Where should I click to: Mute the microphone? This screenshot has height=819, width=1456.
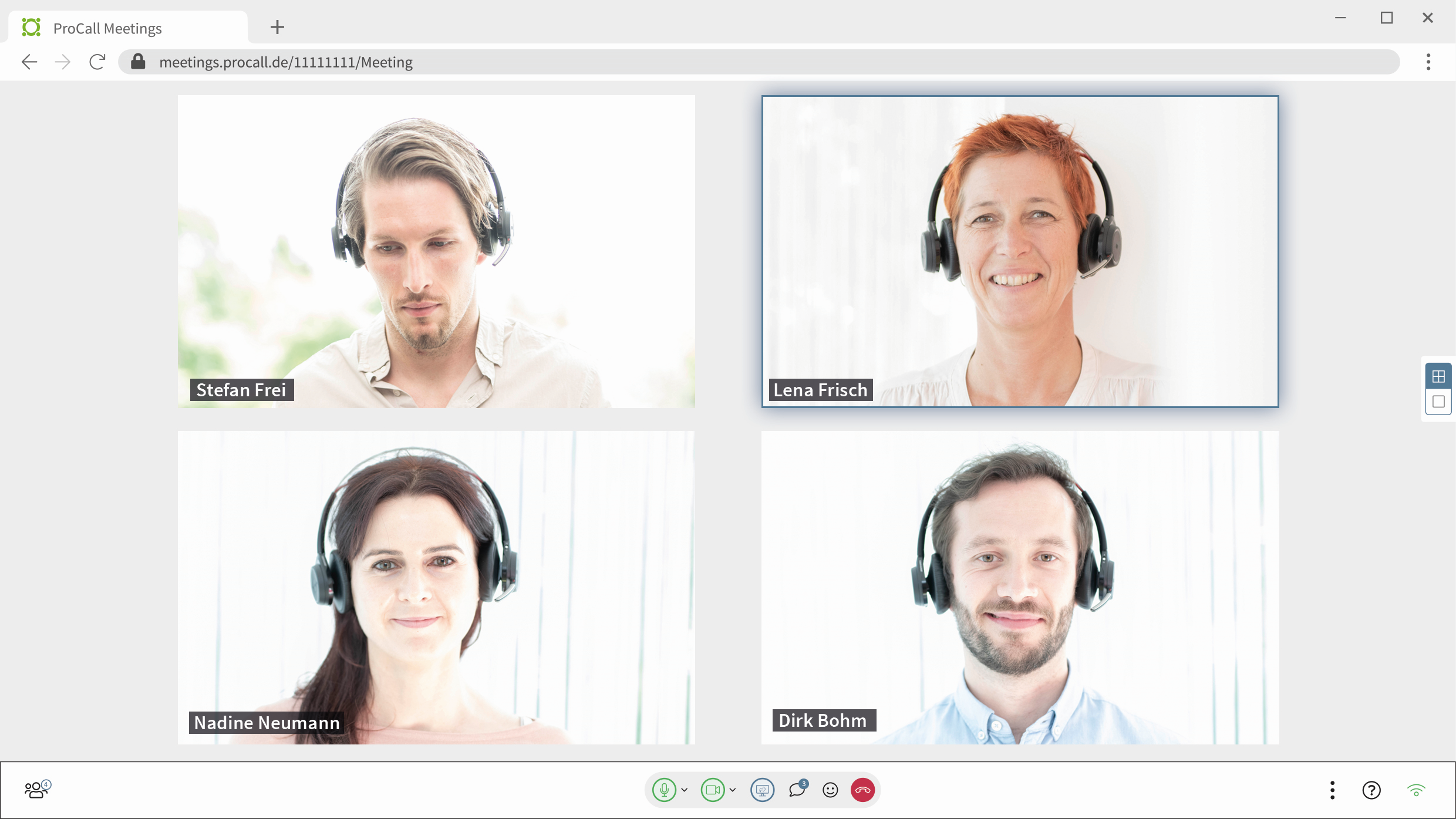[664, 790]
